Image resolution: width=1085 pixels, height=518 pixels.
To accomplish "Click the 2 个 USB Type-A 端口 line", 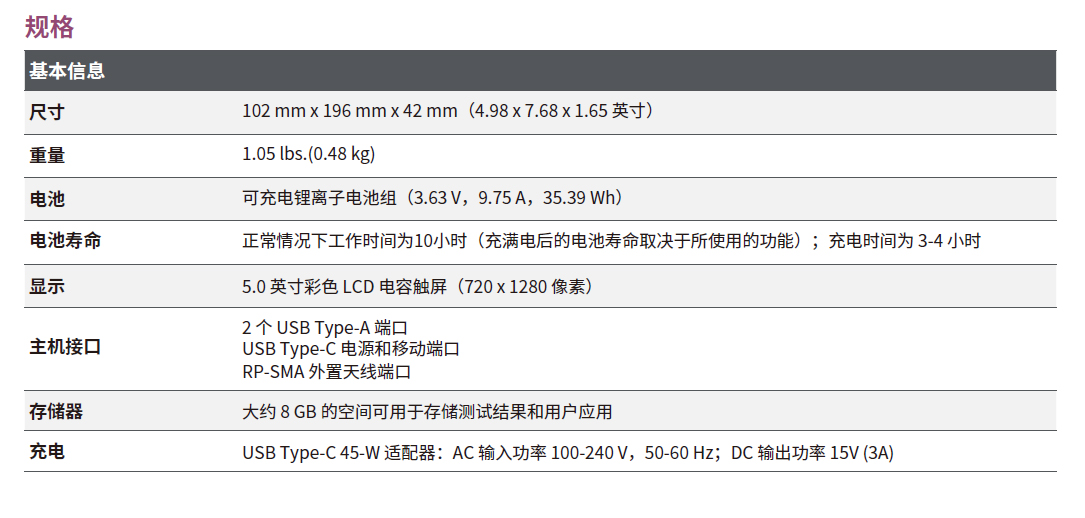I will tap(325, 327).
